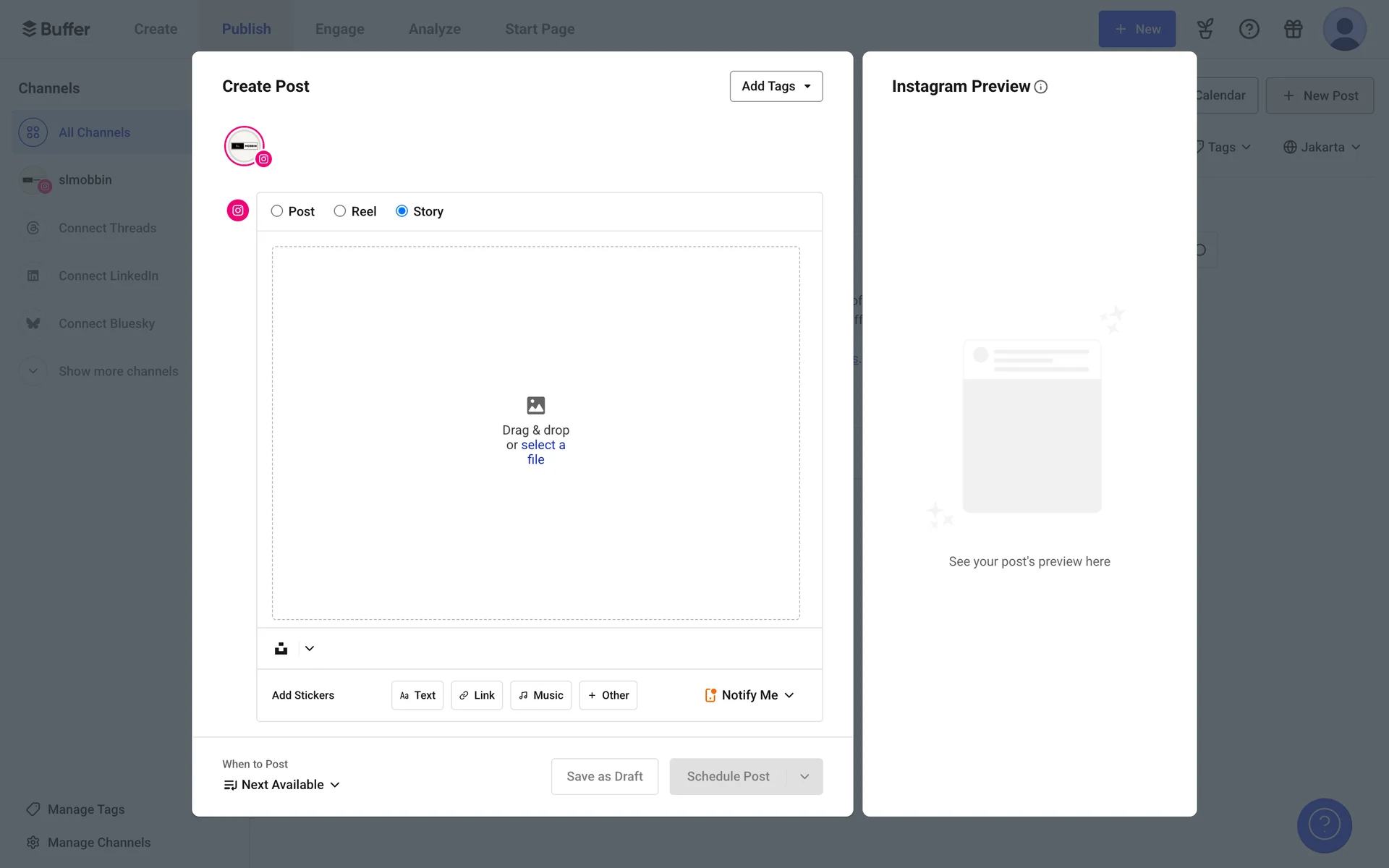Go to the Engage tab
Screen dimensions: 1389x868
point(339,29)
